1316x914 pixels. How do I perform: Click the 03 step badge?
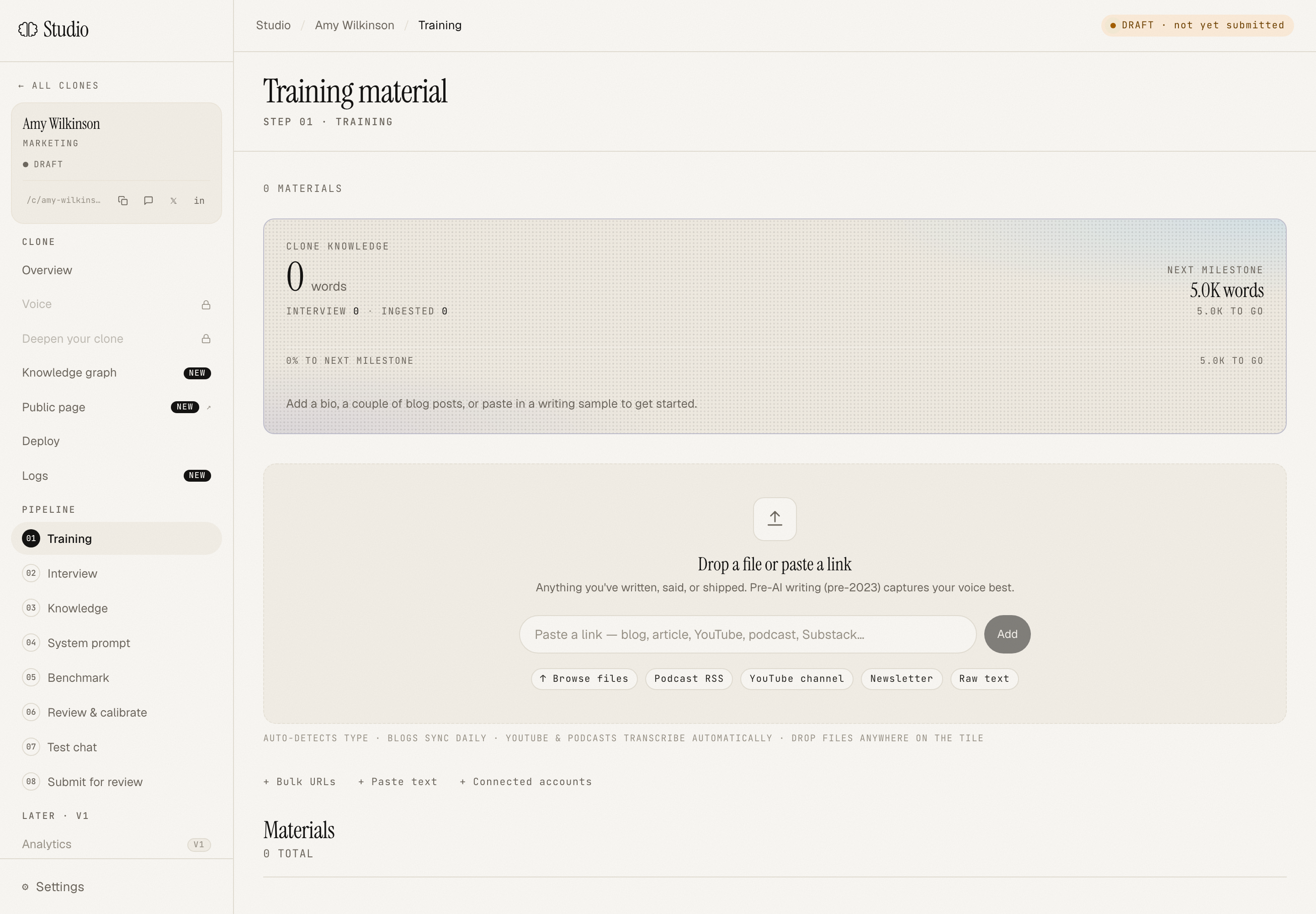click(31, 608)
